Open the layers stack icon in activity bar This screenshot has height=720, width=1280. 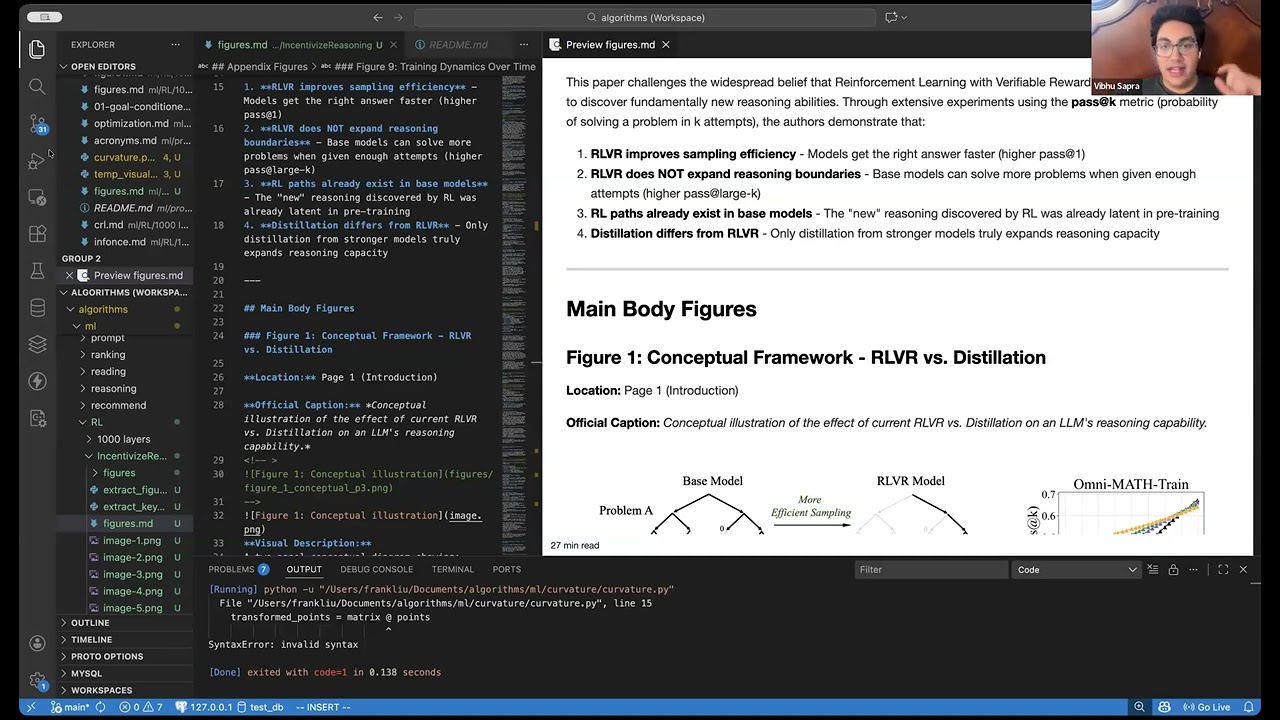click(x=37, y=344)
